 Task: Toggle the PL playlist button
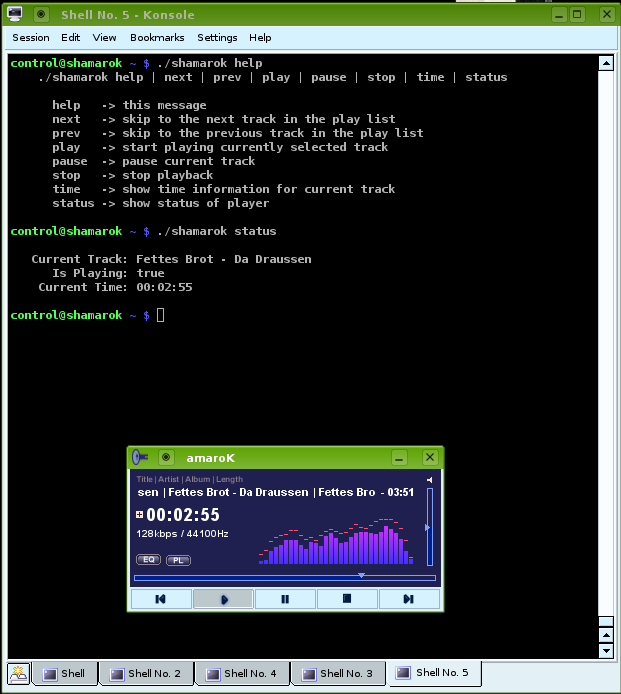pyautogui.click(x=178, y=560)
